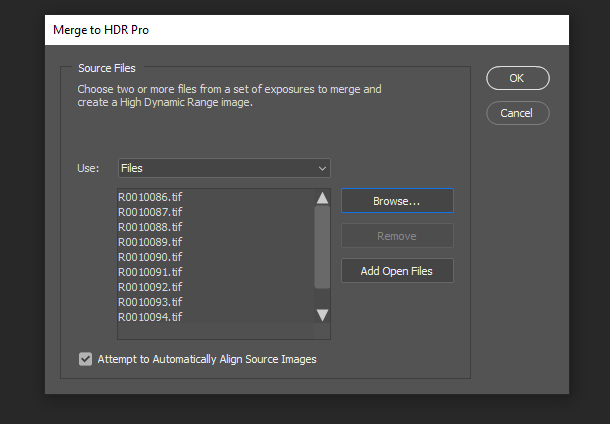Screen dimensions: 610x424
Task: Toggle Attempt to Automatically Align Source Images
Action: (85, 359)
